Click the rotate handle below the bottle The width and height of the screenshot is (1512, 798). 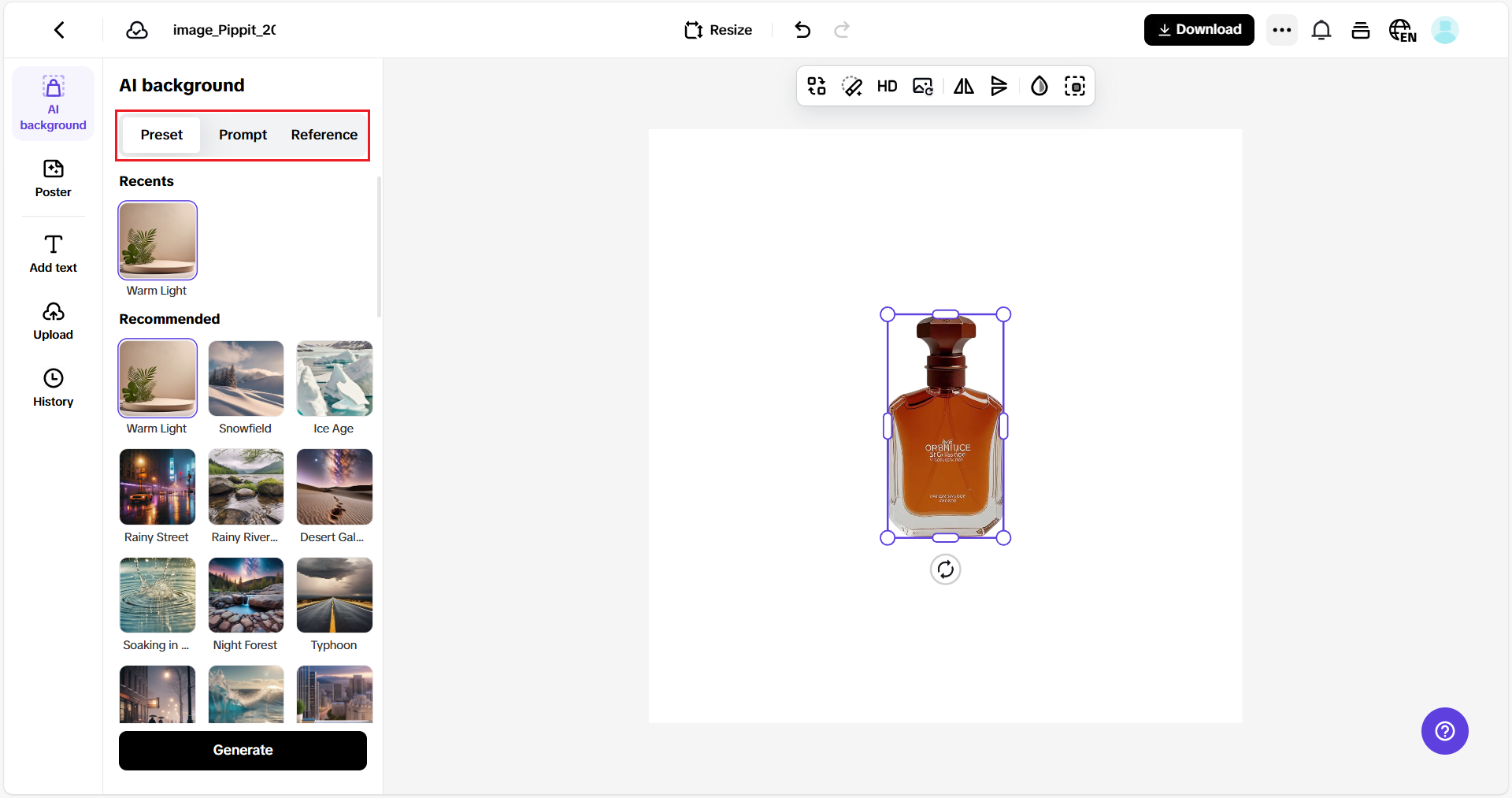tap(946, 570)
